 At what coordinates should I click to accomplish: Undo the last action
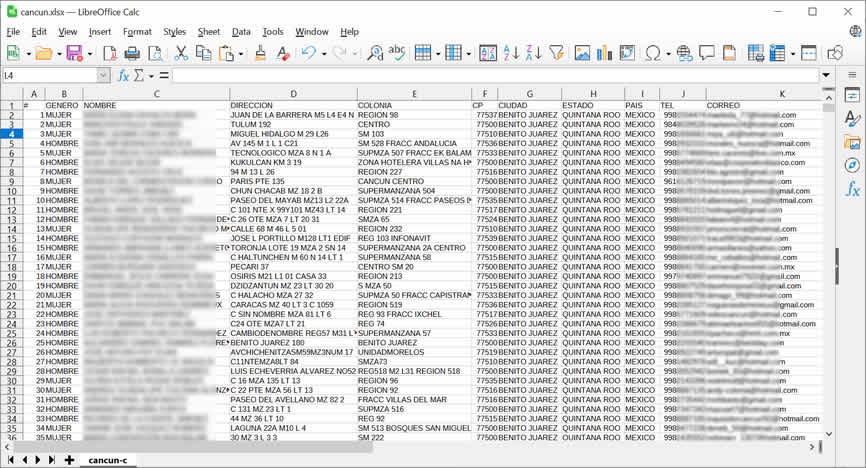pos(309,53)
